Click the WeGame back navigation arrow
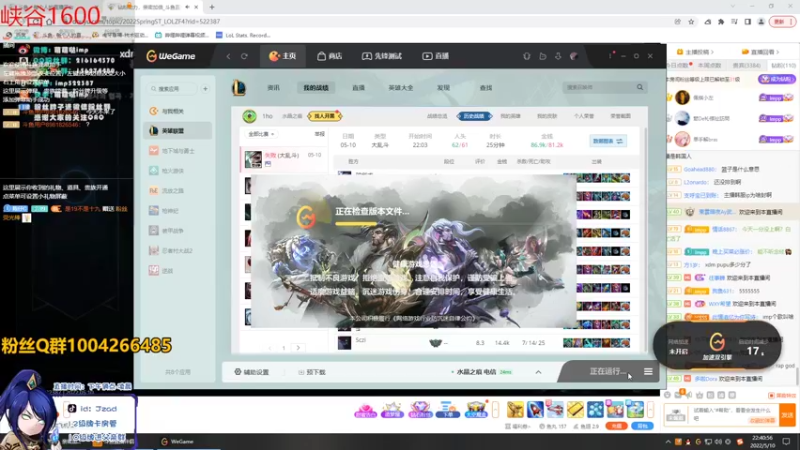The height and width of the screenshot is (450, 800). 228,56
